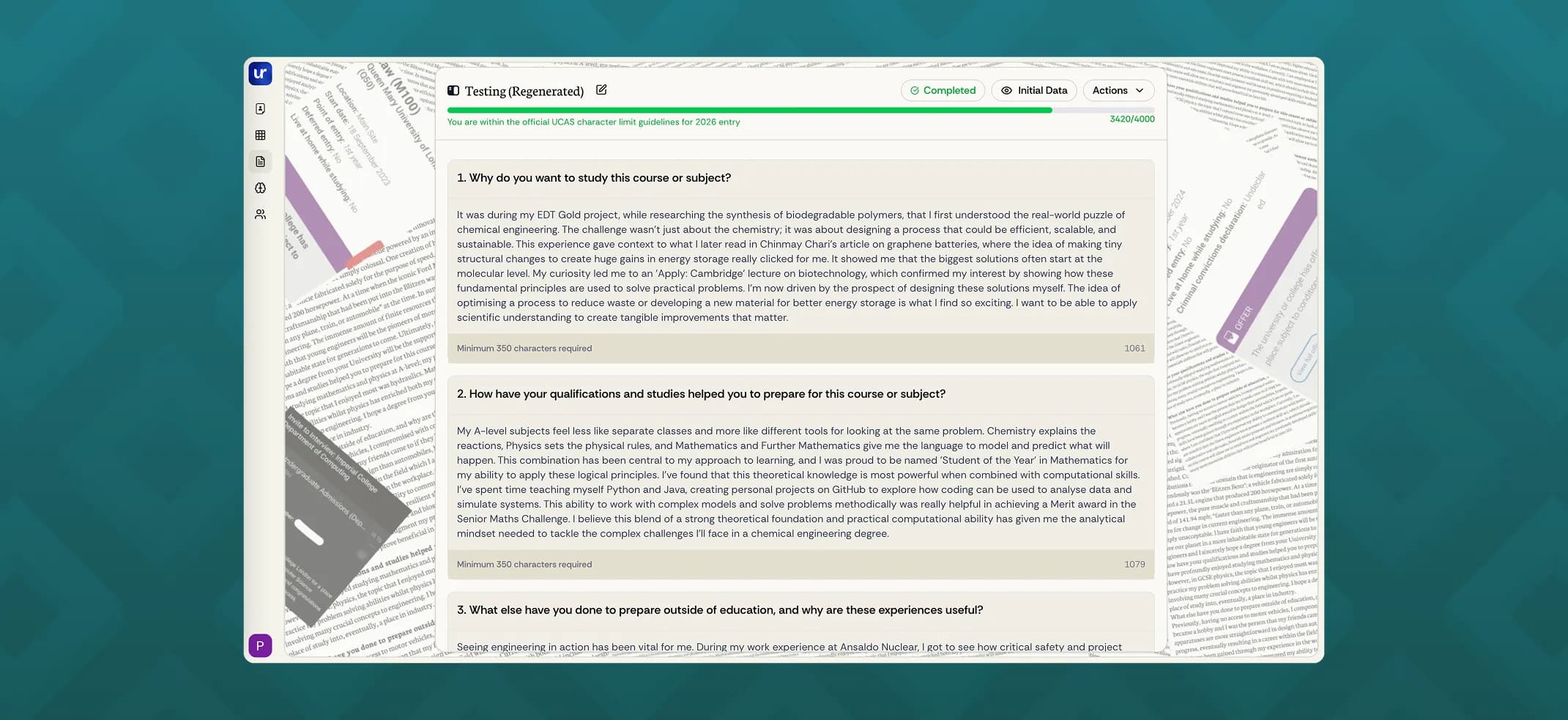This screenshot has width=1568, height=720.
Task: Open the people section in the sidebar
Action: click(261, 214)
